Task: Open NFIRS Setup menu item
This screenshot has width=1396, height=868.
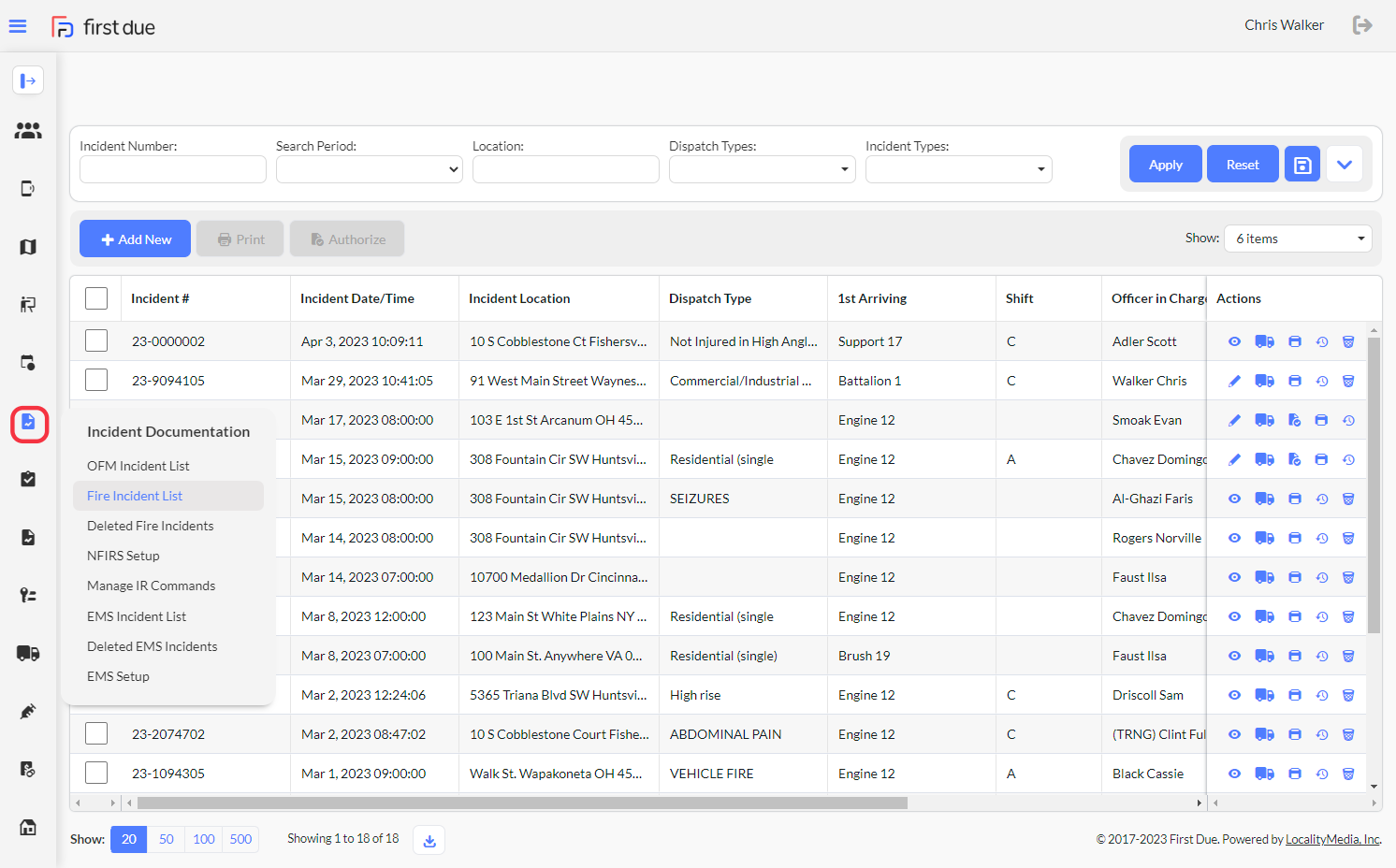Action: pyautogui.click(x=124, y=556)
